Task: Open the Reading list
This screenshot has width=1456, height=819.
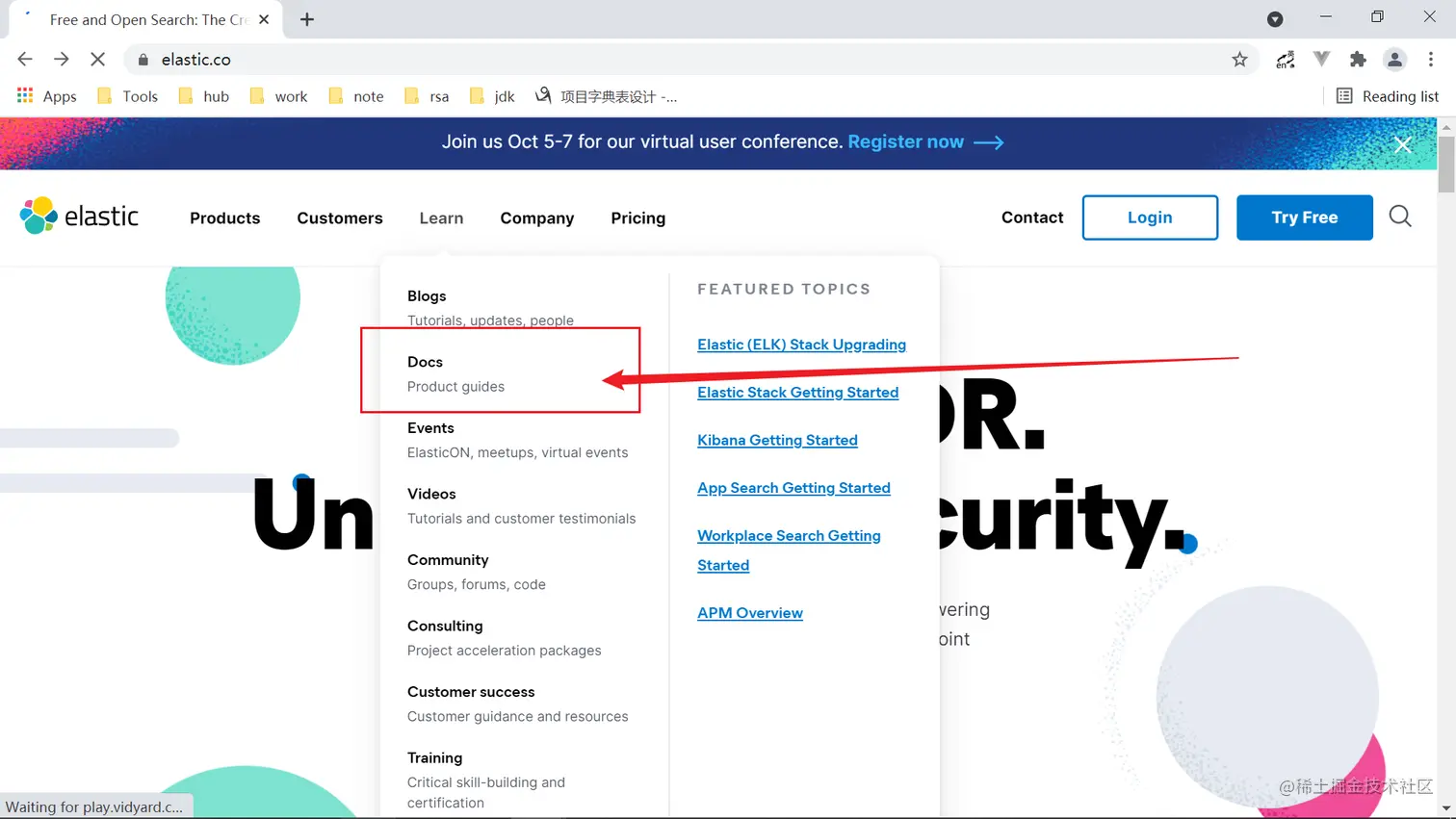Action: click(x=1388, y=96)
